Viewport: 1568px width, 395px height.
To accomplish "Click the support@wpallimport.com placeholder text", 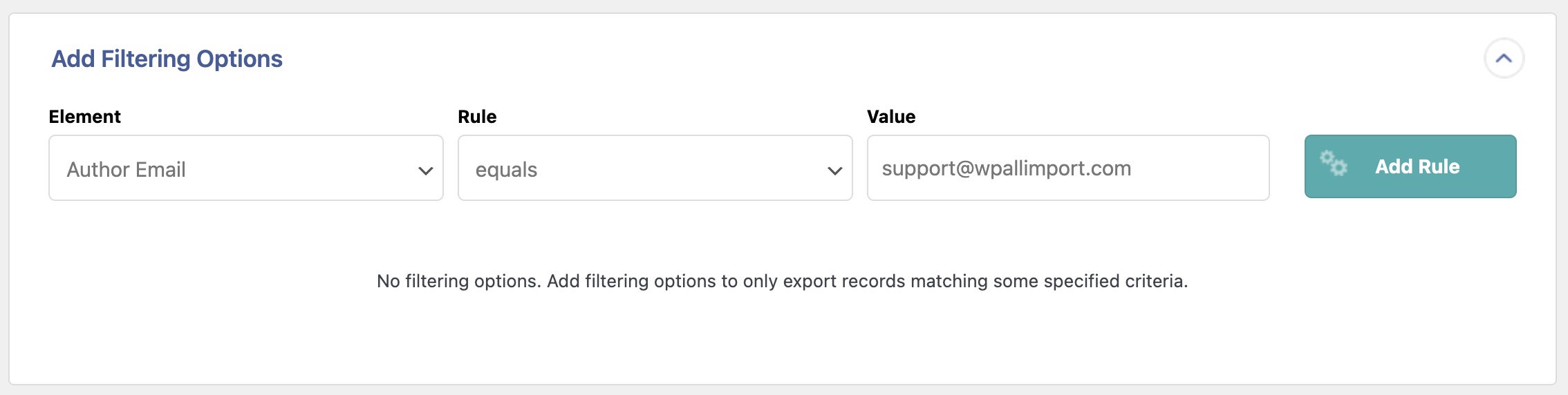I will pyautogui.click(x=1006, y=168).
